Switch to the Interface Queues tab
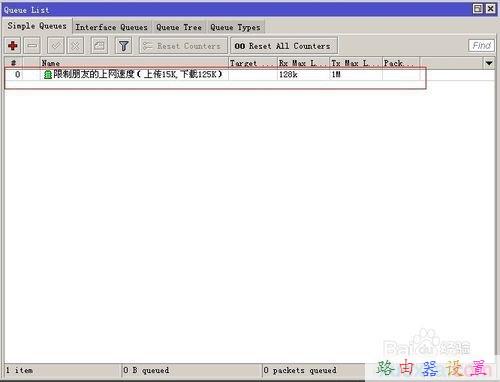Screen dimensions: 500x382 pyautogui.click(x=111, y=27)
